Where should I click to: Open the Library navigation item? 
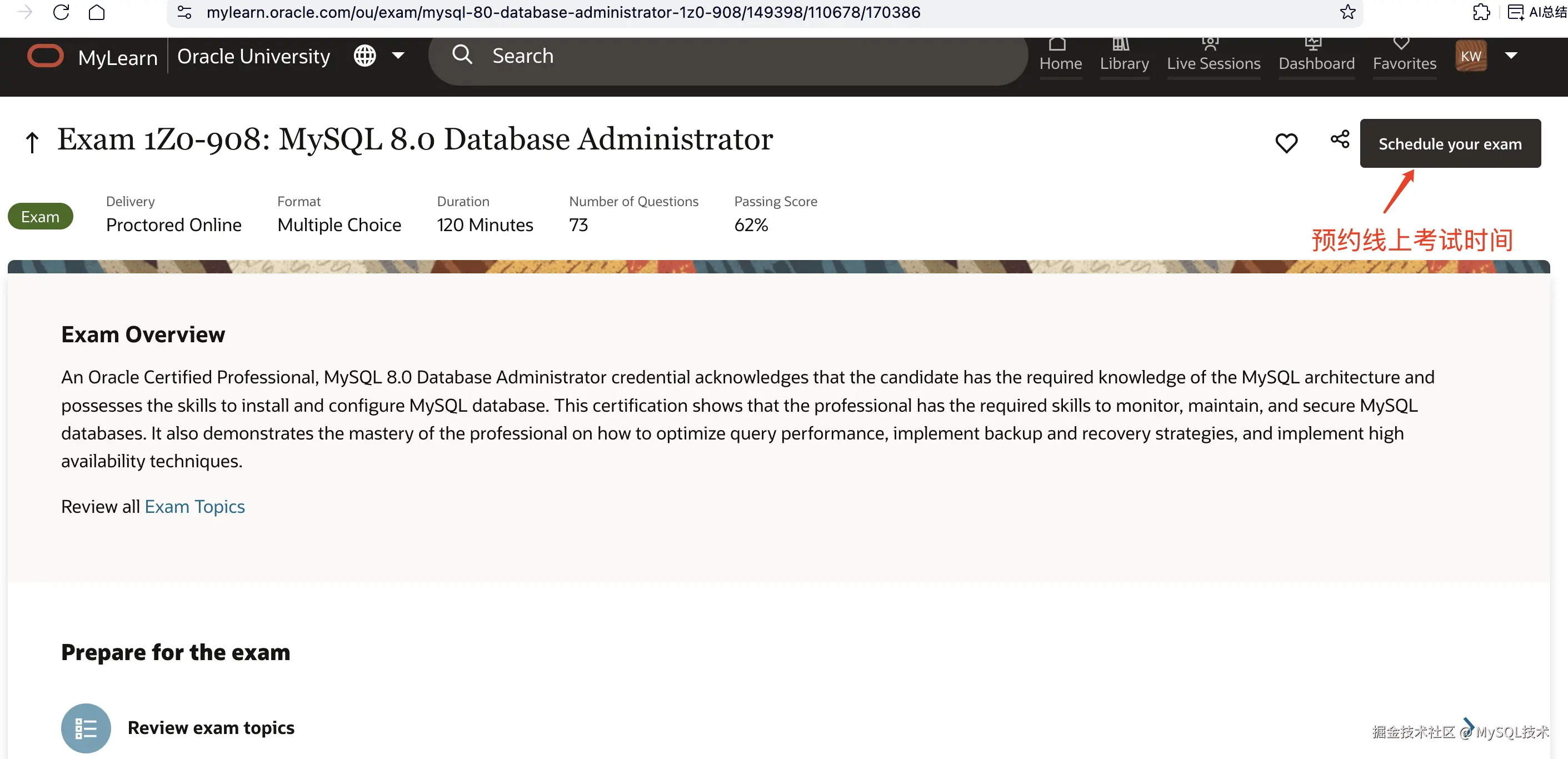(x=1124, y=56)
